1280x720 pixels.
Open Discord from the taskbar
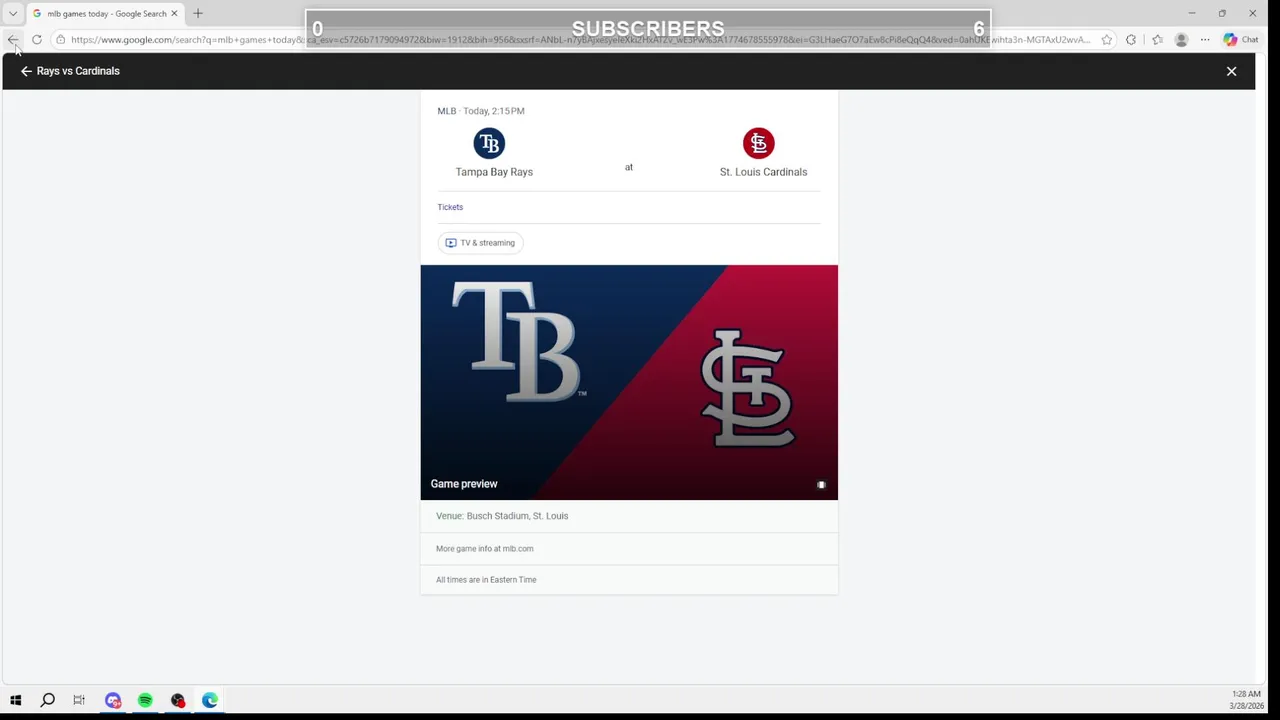pos(113,700)
